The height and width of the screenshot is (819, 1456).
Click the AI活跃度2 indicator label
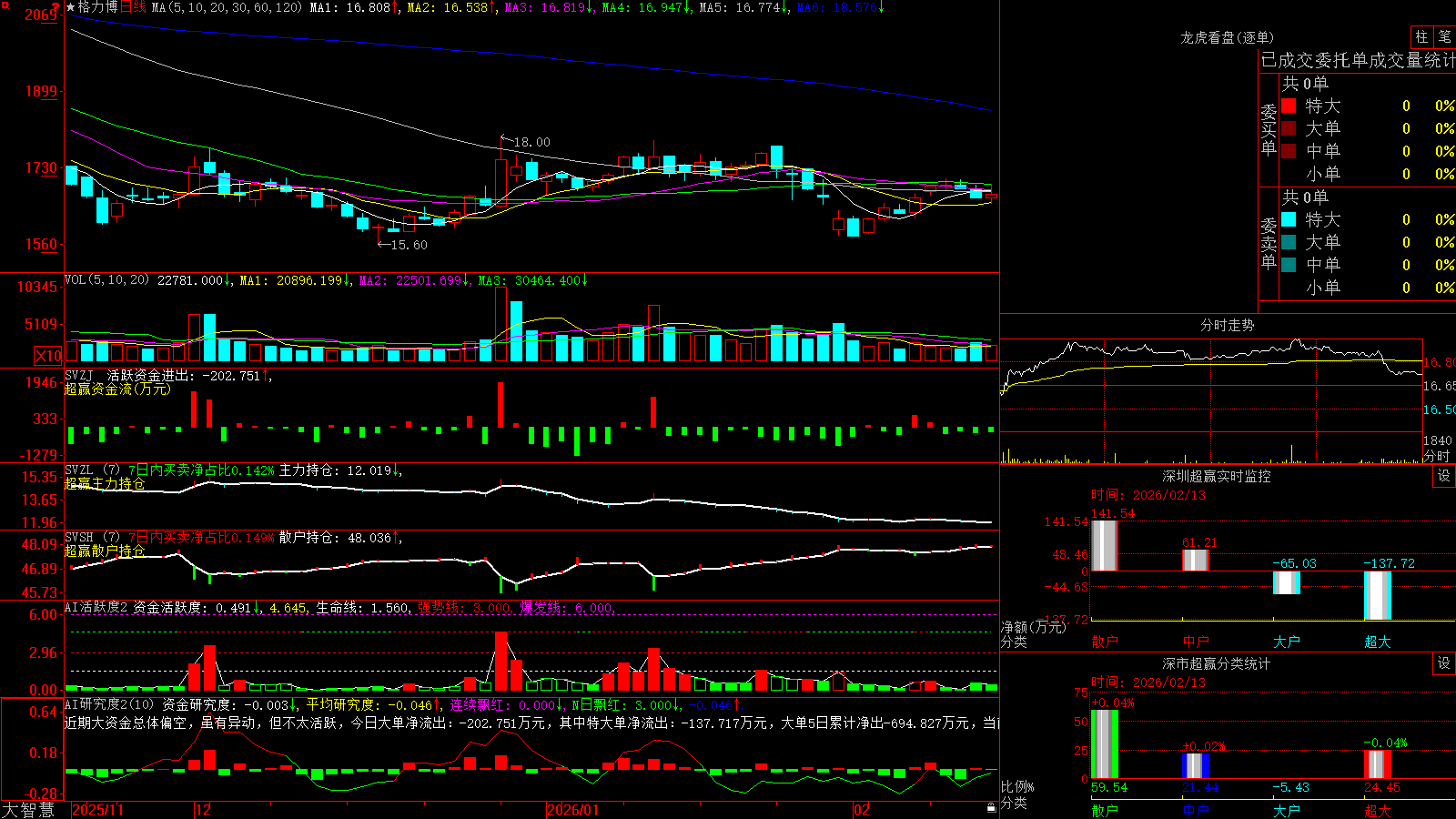(96, 607)
